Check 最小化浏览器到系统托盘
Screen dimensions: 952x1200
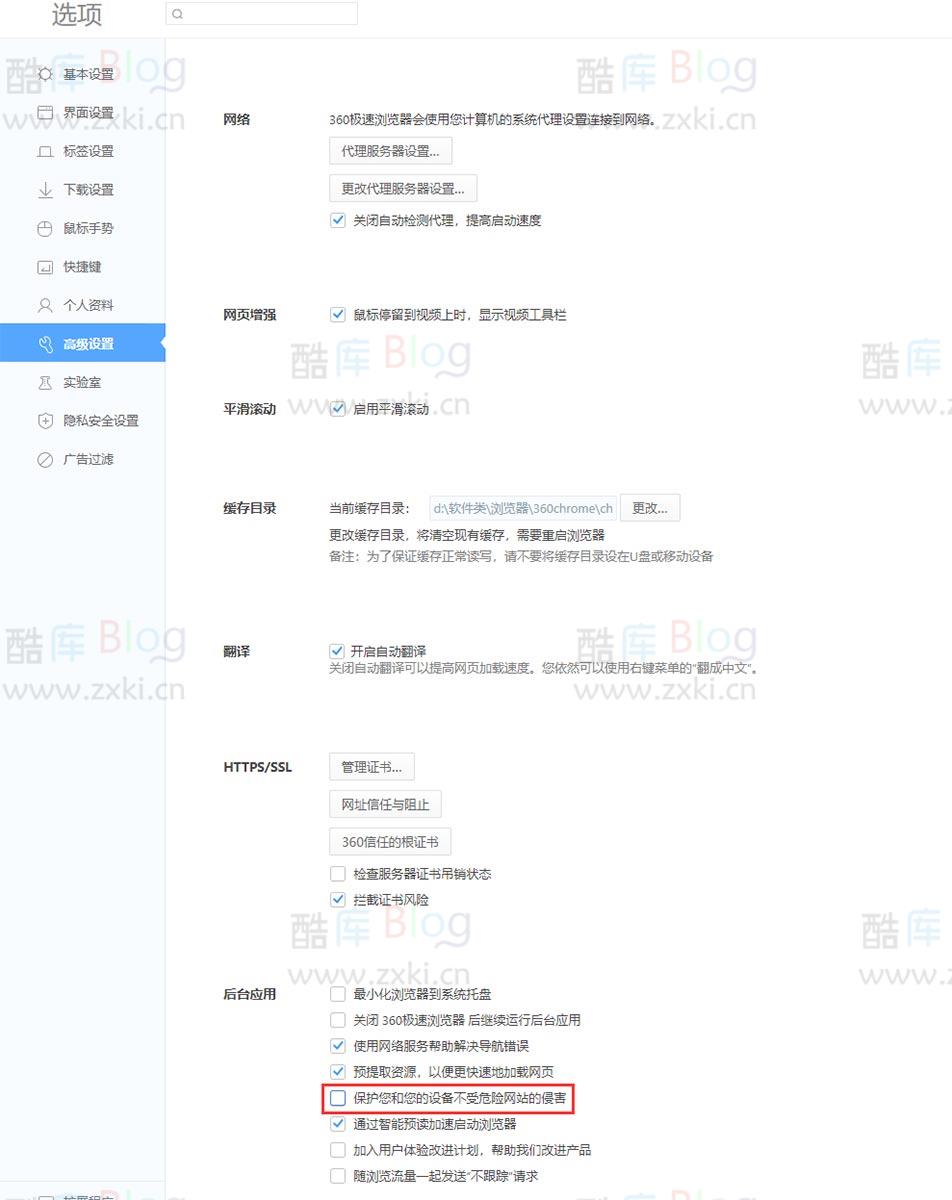338,994
